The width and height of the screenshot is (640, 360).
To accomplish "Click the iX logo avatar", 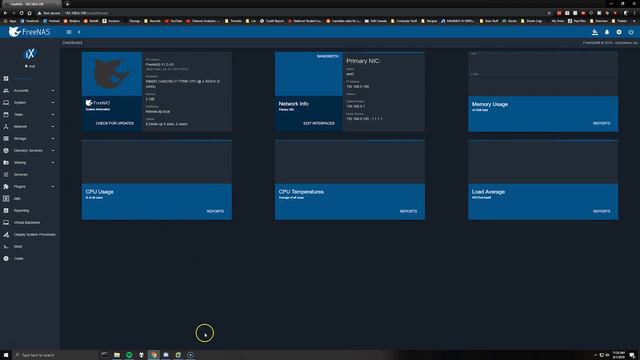I will coord(30,53).
